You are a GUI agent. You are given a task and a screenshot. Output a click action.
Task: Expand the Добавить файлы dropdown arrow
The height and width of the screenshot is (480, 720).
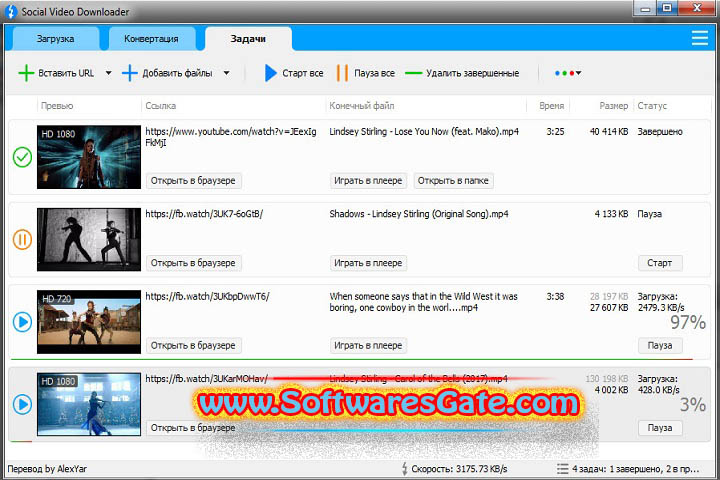[226, 73]
